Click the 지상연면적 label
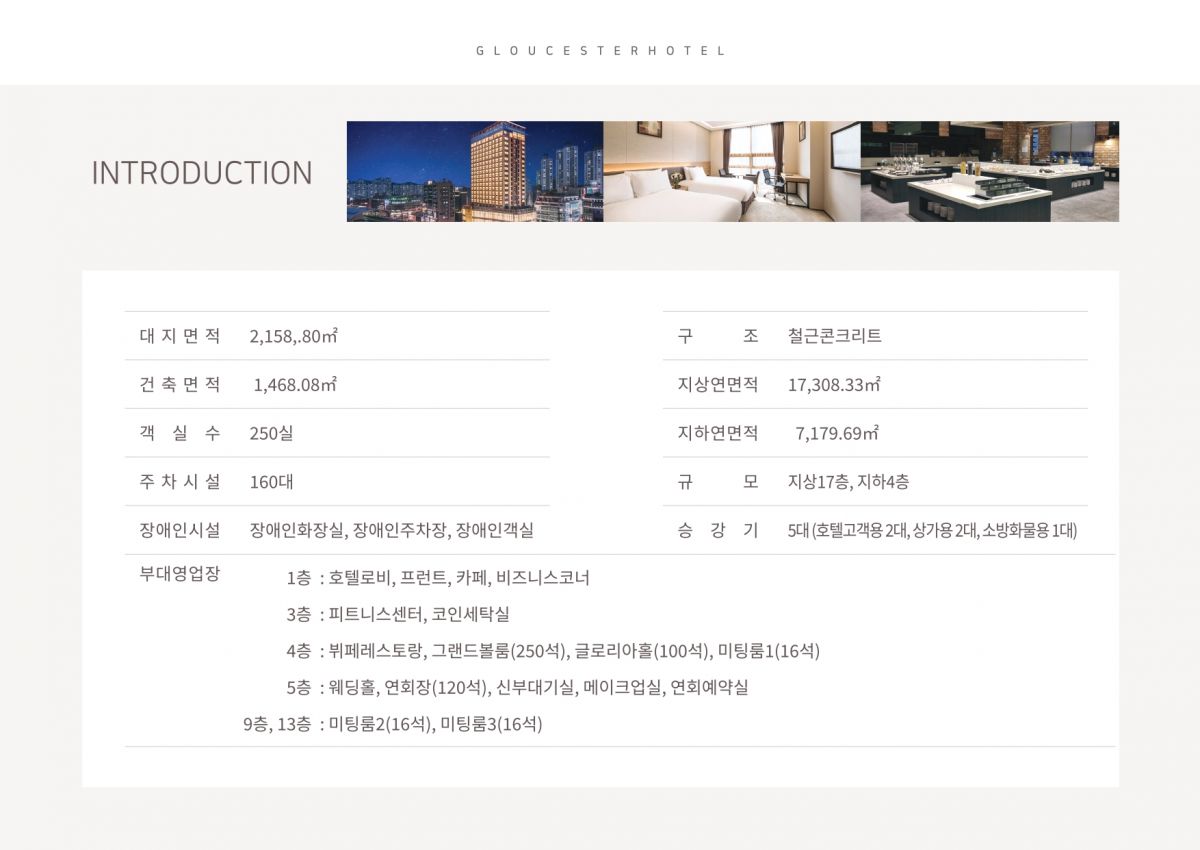The width and height of the screenshot is (1200, 850). coord(717,385)
